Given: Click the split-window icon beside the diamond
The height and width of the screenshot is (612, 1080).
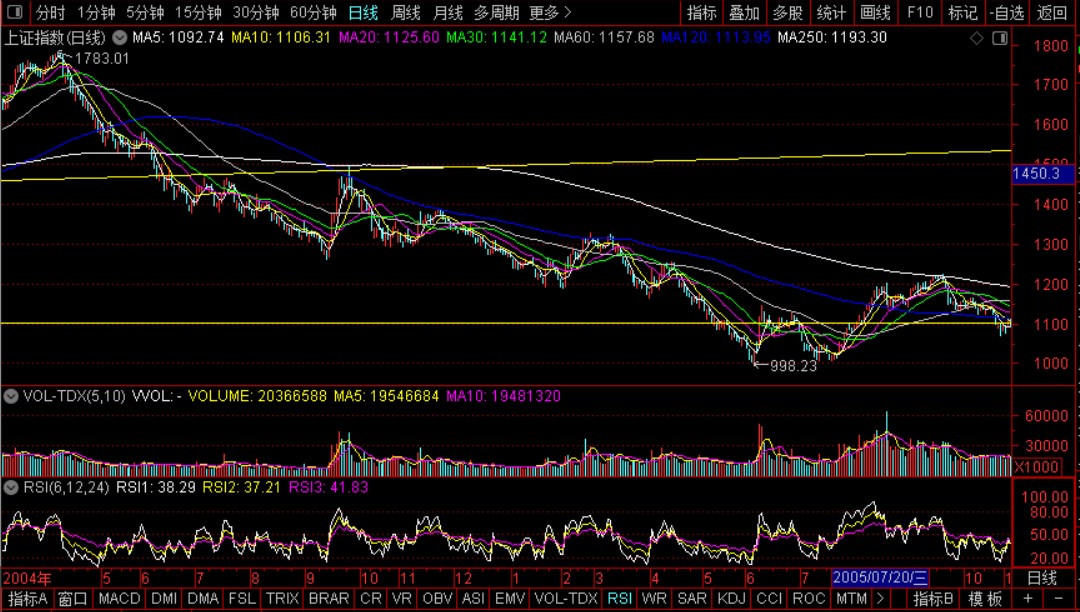Looking at the screenshot, I should point(999,39).
